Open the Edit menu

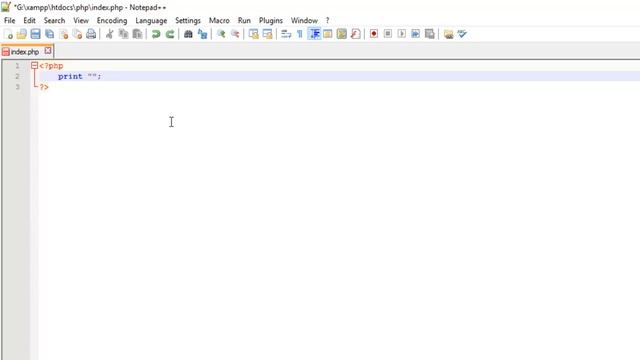pyautogui.click(x=29, y=20)
